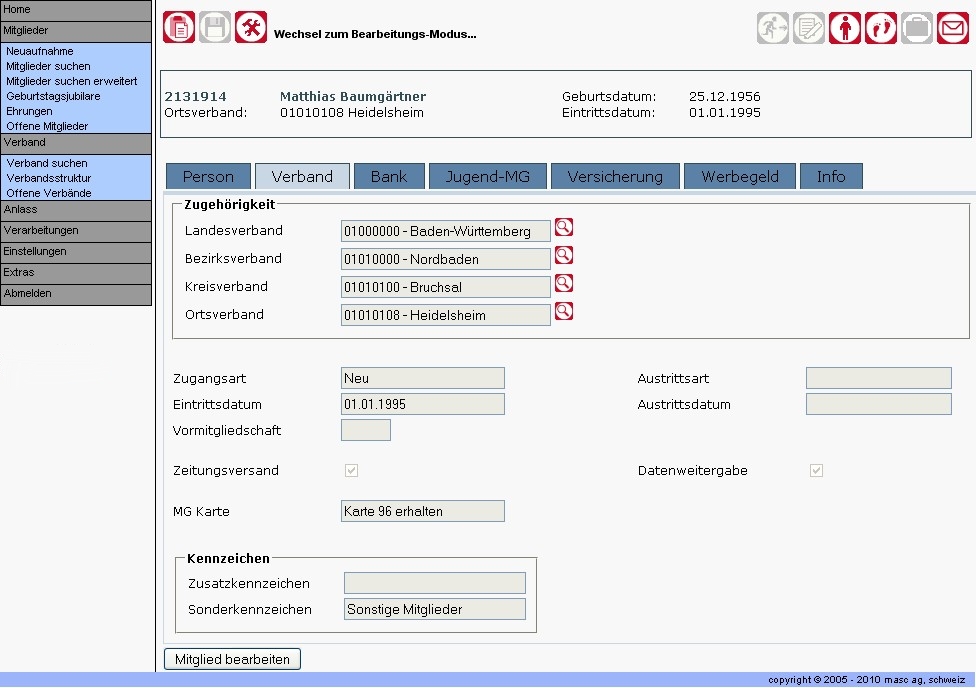Click the MG Karte input field
976x688 pixels.
click(422, 511)
